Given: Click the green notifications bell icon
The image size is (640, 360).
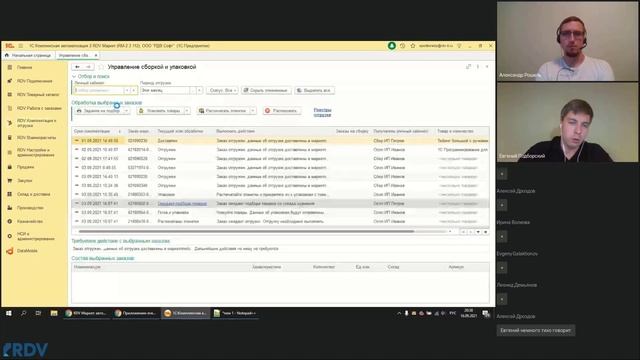Looking at the screenshot, I should tap(391, 46).
